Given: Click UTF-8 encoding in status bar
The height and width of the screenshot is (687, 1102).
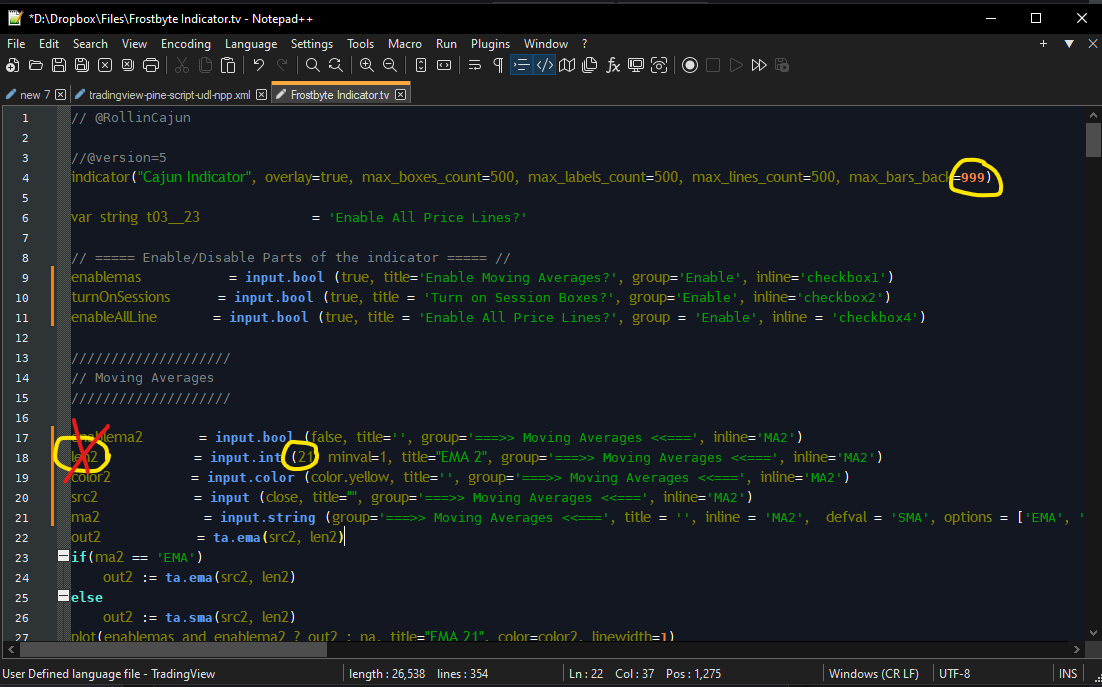Looking at the screenshot, I should [x=954, y=674].
